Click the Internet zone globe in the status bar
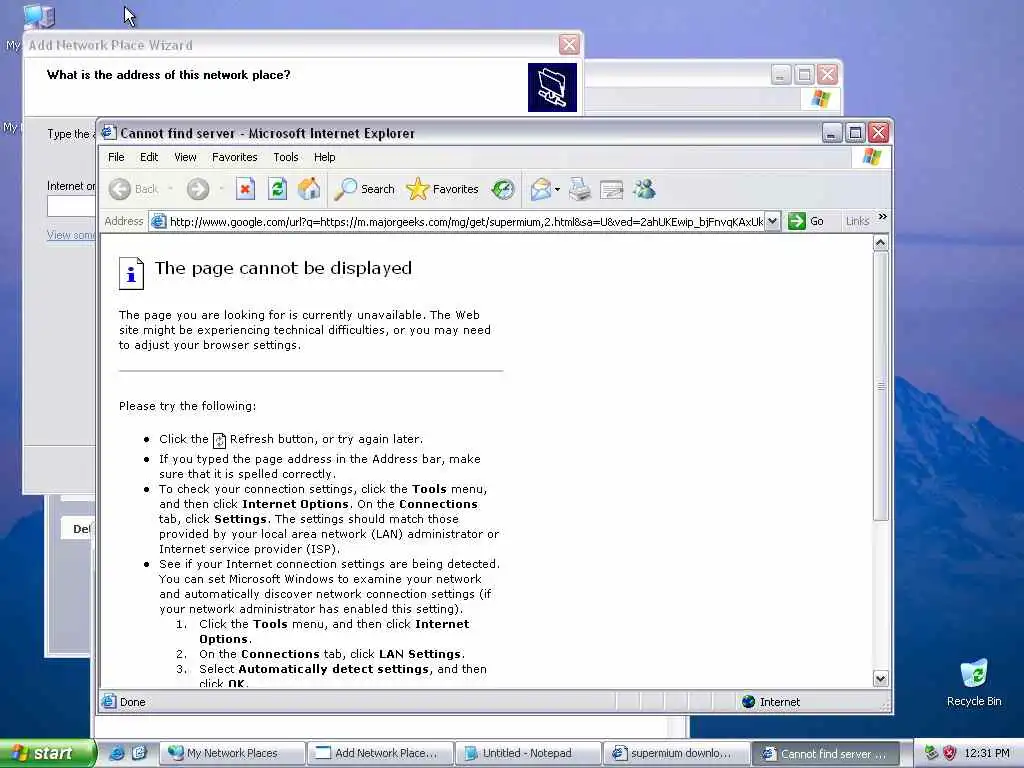Screen dimensions: 1024x768 748,702
